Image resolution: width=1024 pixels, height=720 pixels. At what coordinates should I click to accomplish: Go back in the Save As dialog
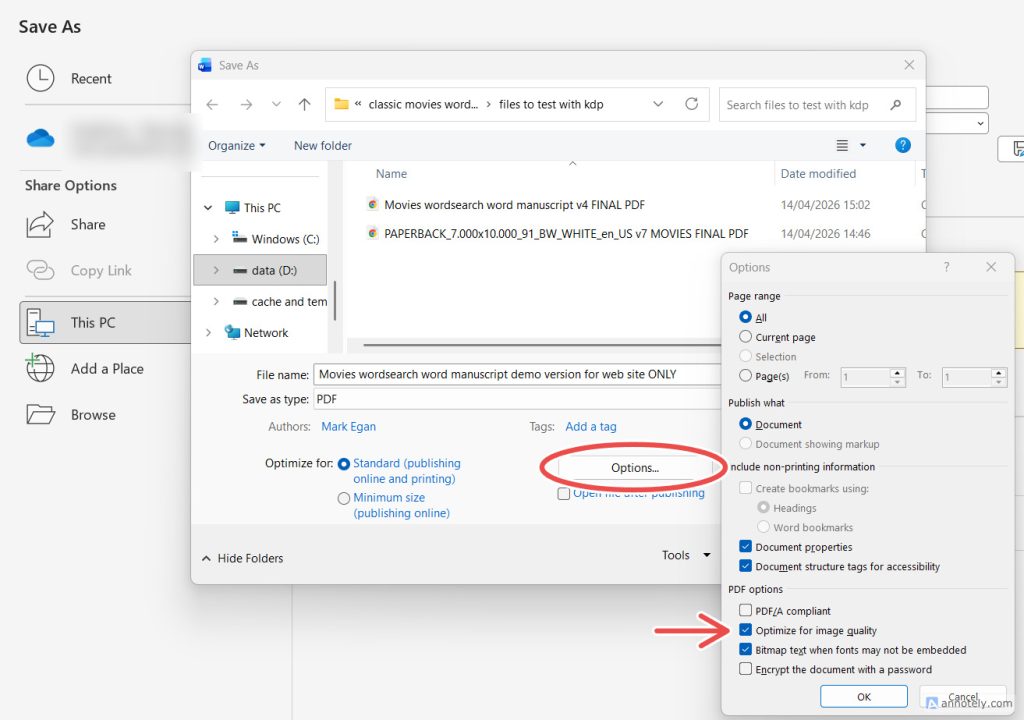click(x=212, y=105)
